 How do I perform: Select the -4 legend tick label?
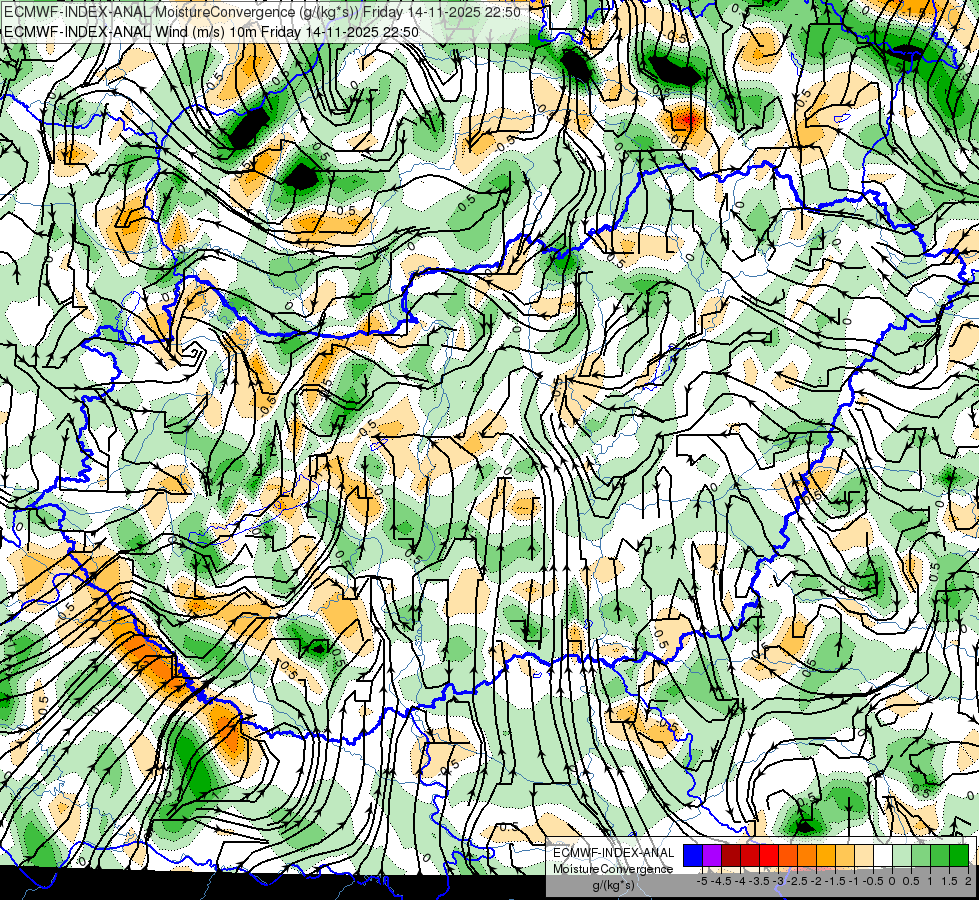point(740,881)
